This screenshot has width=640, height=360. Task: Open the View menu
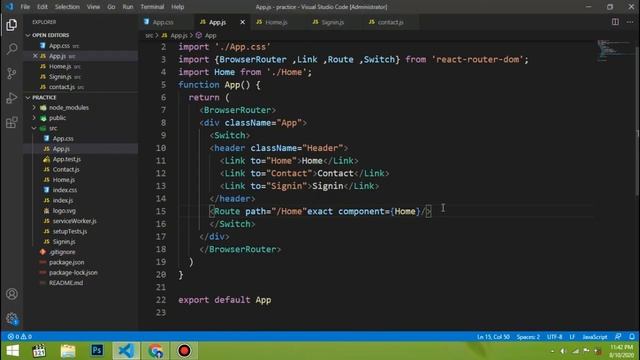(93, 7)
